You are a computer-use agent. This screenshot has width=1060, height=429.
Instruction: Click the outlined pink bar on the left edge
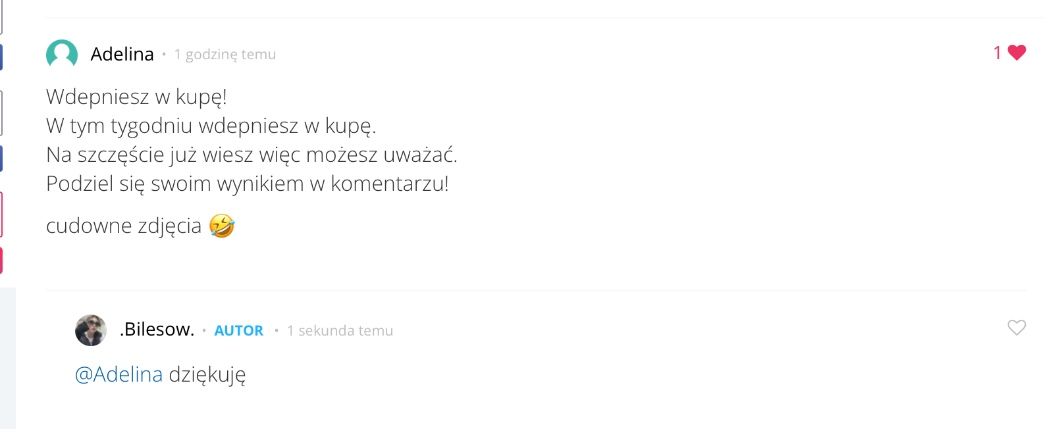(1, 214)
